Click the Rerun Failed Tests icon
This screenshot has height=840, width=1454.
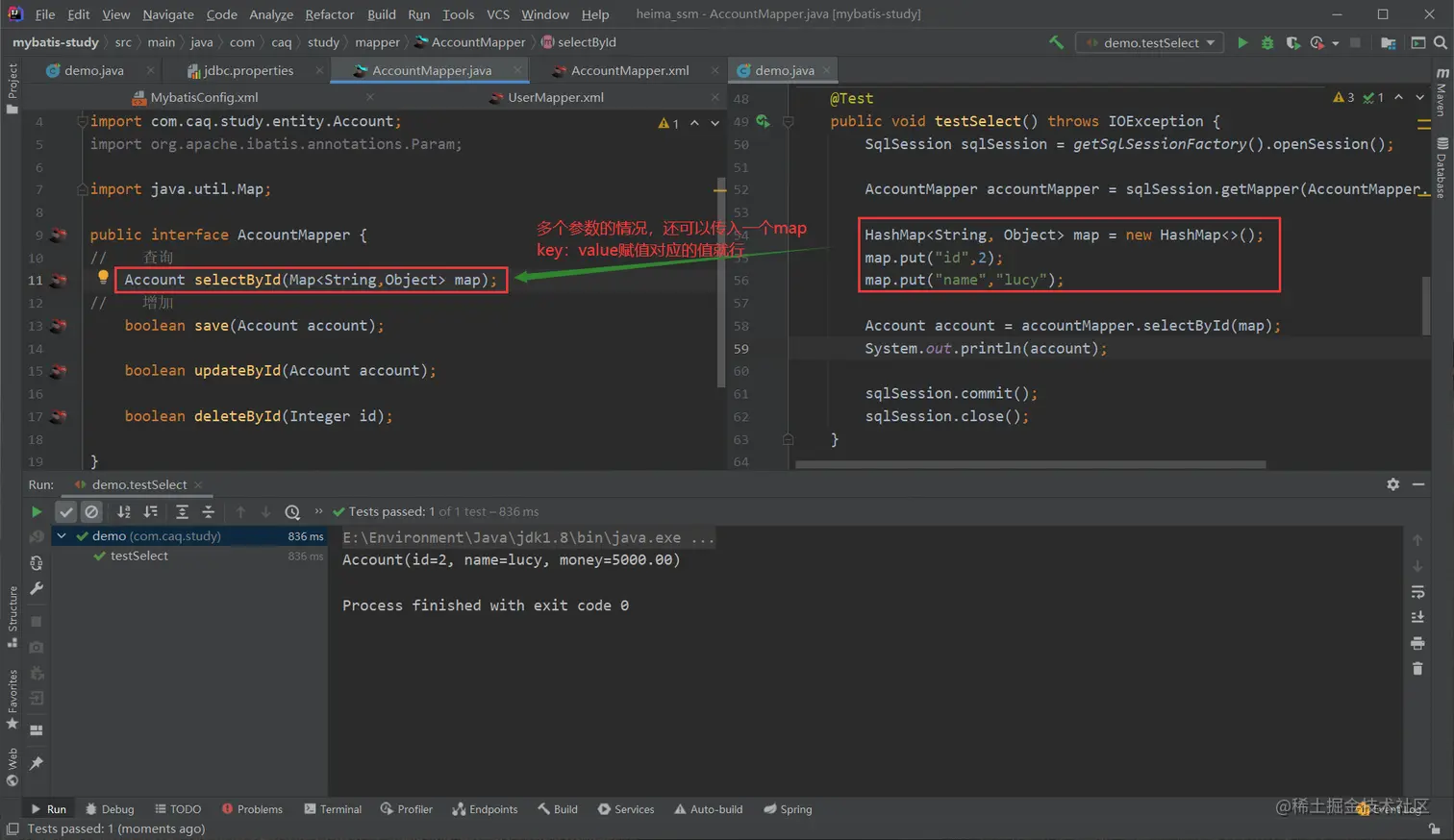point(37,536)
